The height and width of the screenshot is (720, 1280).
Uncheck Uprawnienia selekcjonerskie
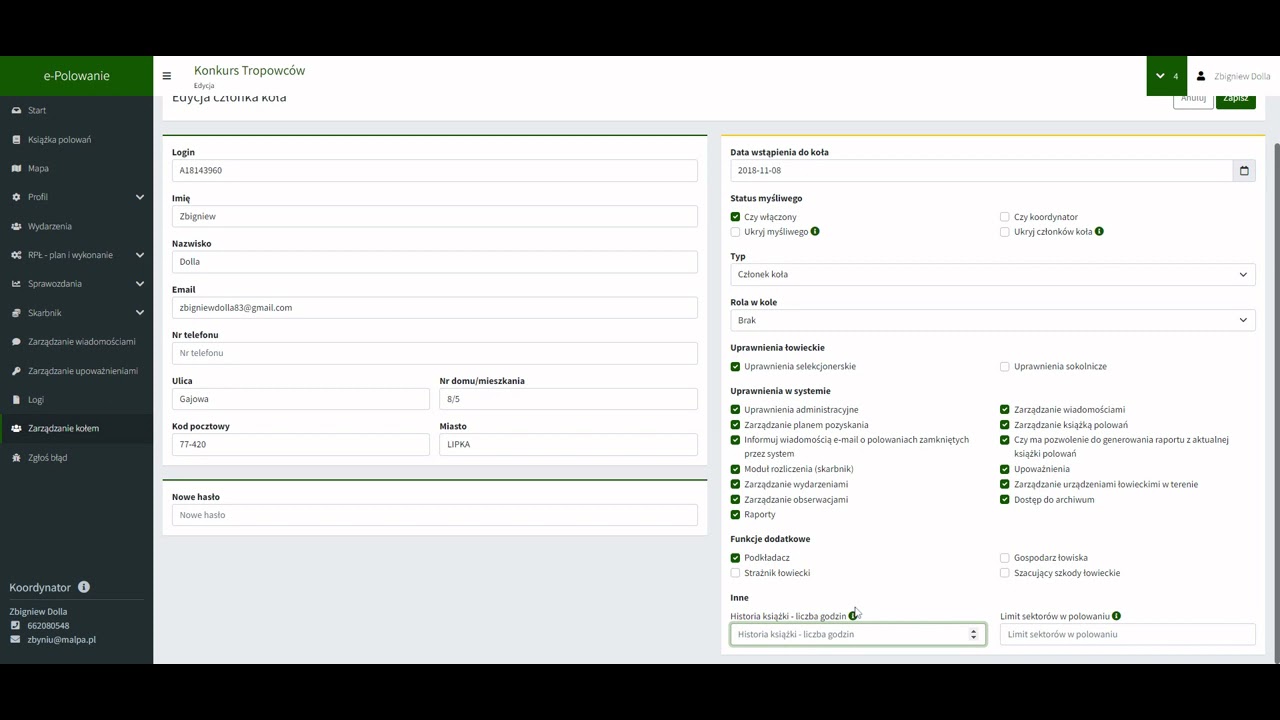point(736,367)
